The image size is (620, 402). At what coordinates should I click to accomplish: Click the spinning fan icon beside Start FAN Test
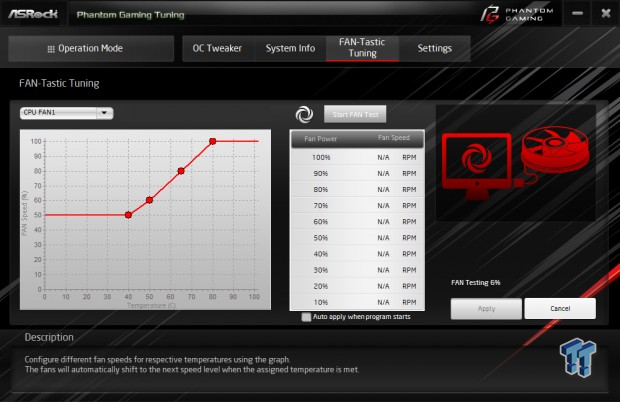point(304,114)
